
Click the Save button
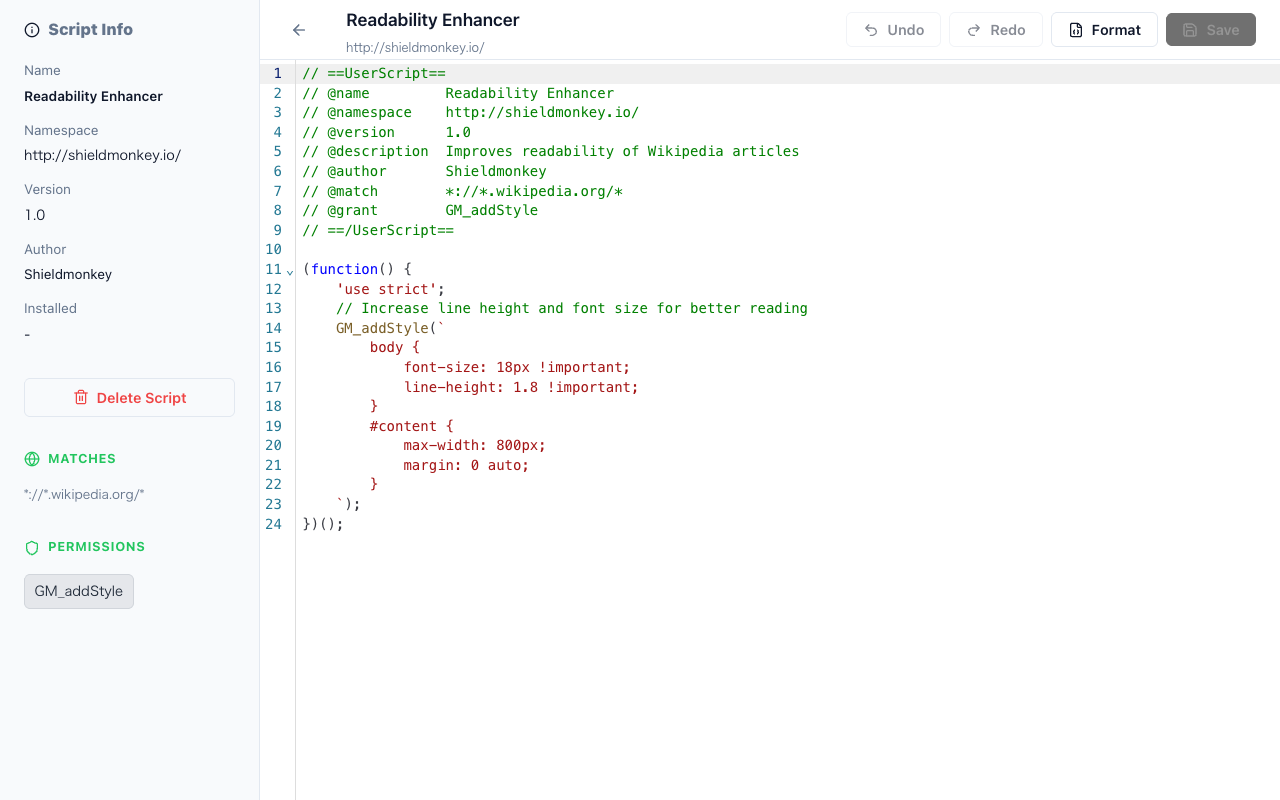tap(1211, 30)
